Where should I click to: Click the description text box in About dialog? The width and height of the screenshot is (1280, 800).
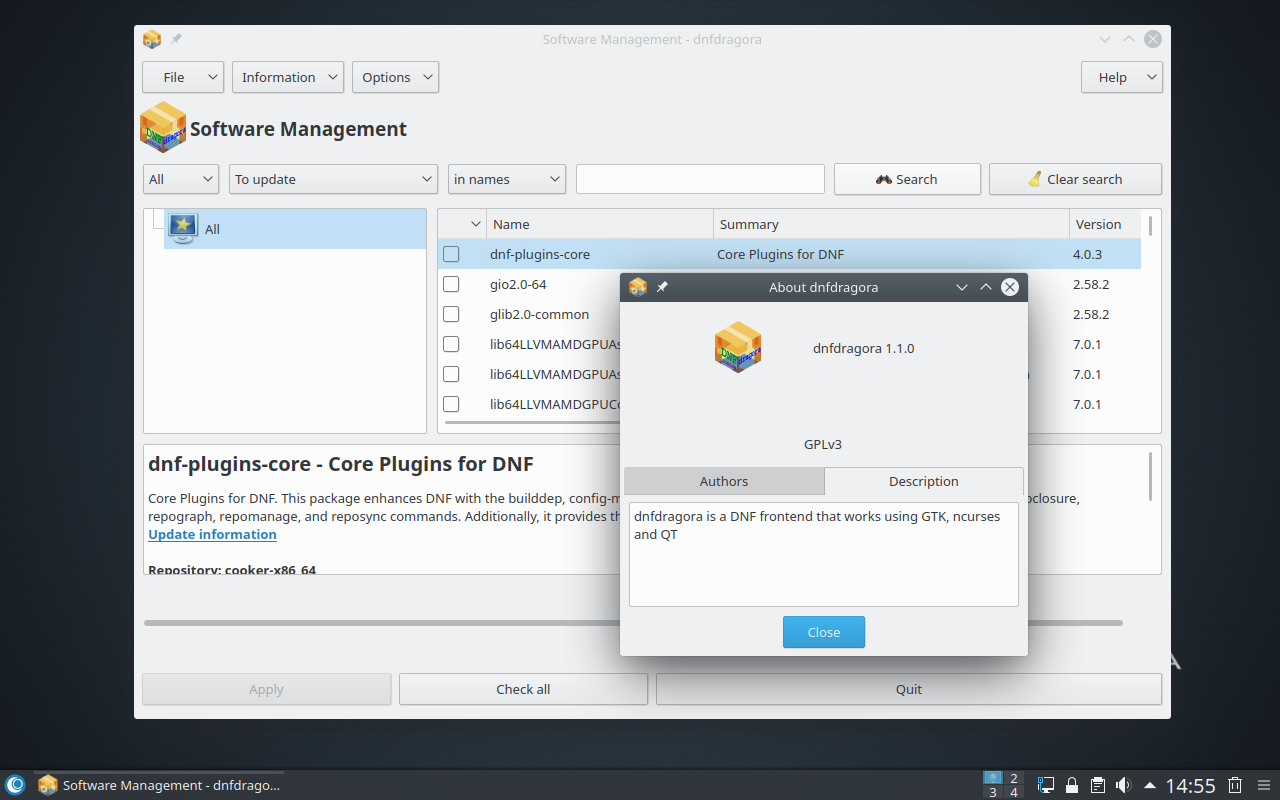pyautogui.click(x=824, y=554)
